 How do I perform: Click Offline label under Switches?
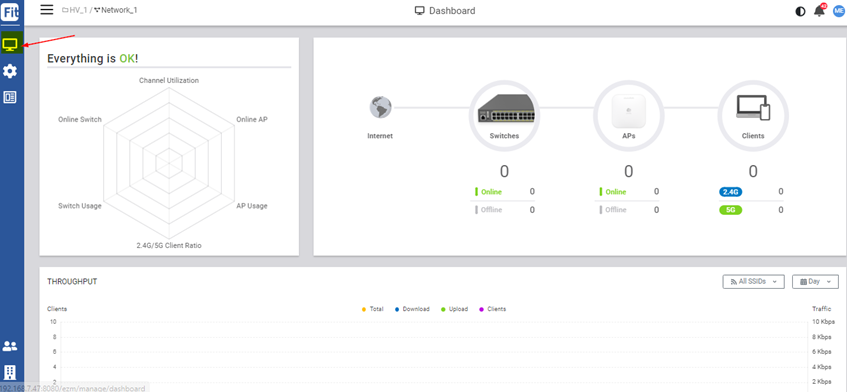(x=492, y=210)
